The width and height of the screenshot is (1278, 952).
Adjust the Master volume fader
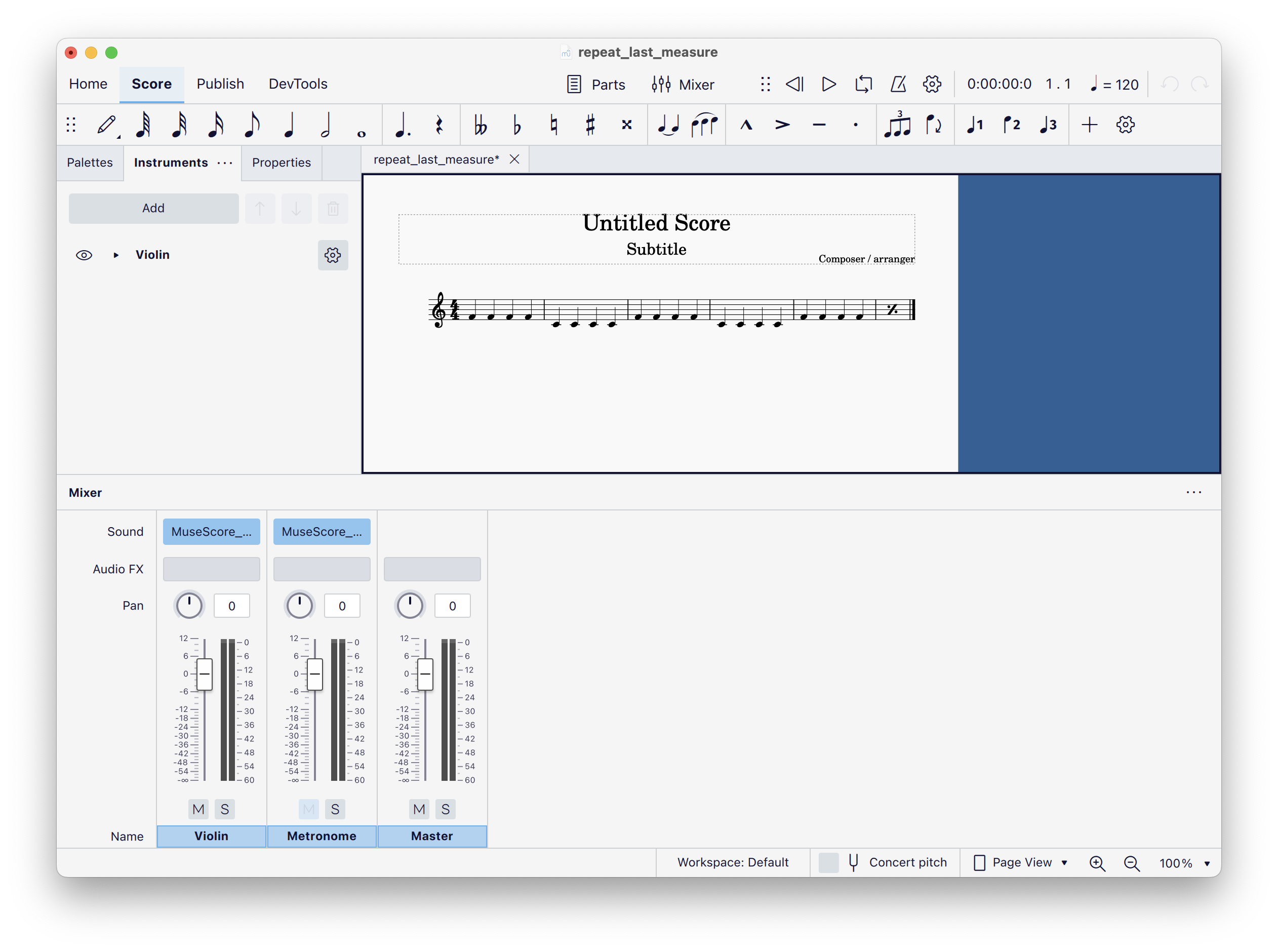click(x=424, y=674)
